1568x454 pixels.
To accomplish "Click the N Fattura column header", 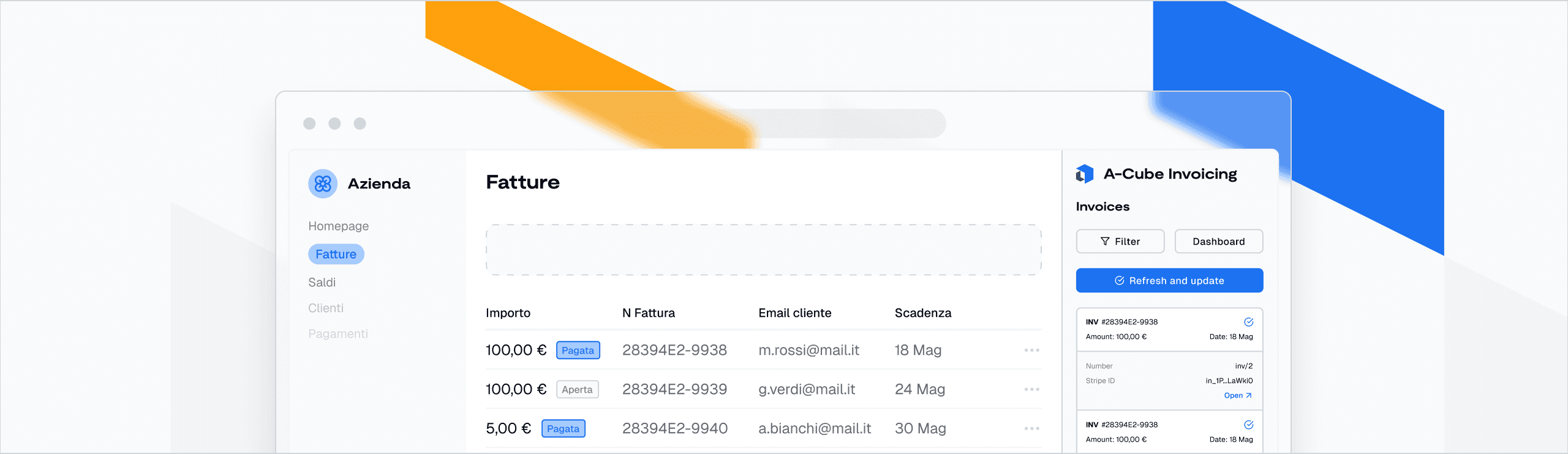I will [x=648, y=313].
